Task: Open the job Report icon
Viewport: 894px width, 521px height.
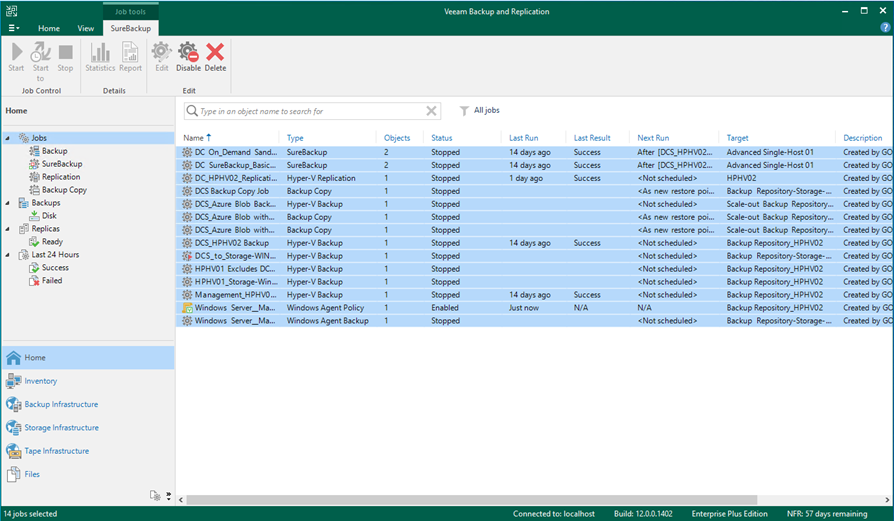Action: point(130,56)
